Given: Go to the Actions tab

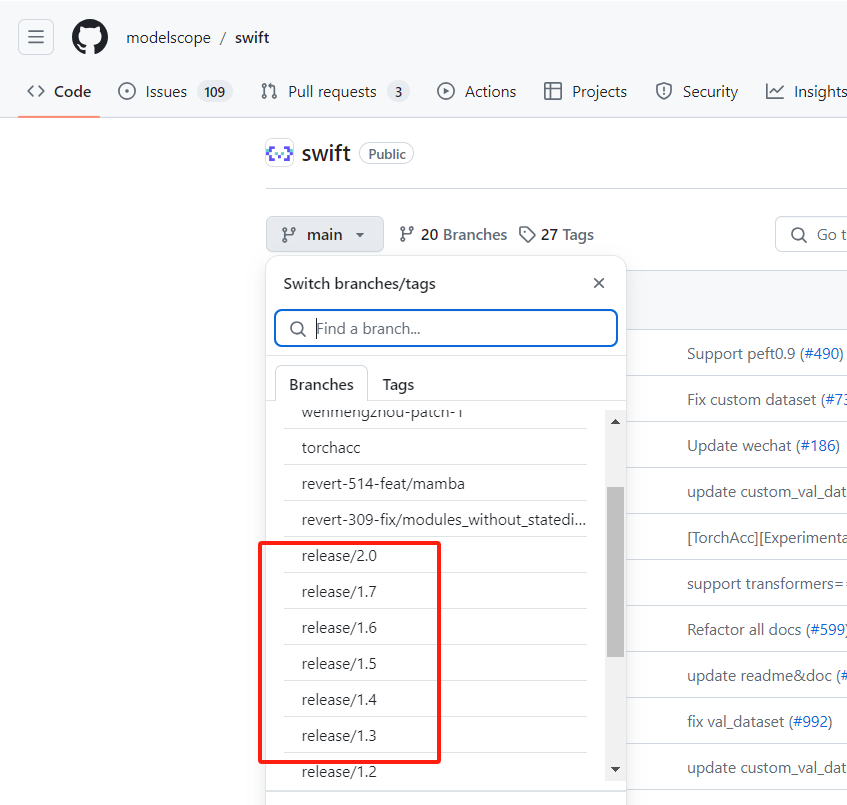Looking at the screenshot, I should pos(477,91).
